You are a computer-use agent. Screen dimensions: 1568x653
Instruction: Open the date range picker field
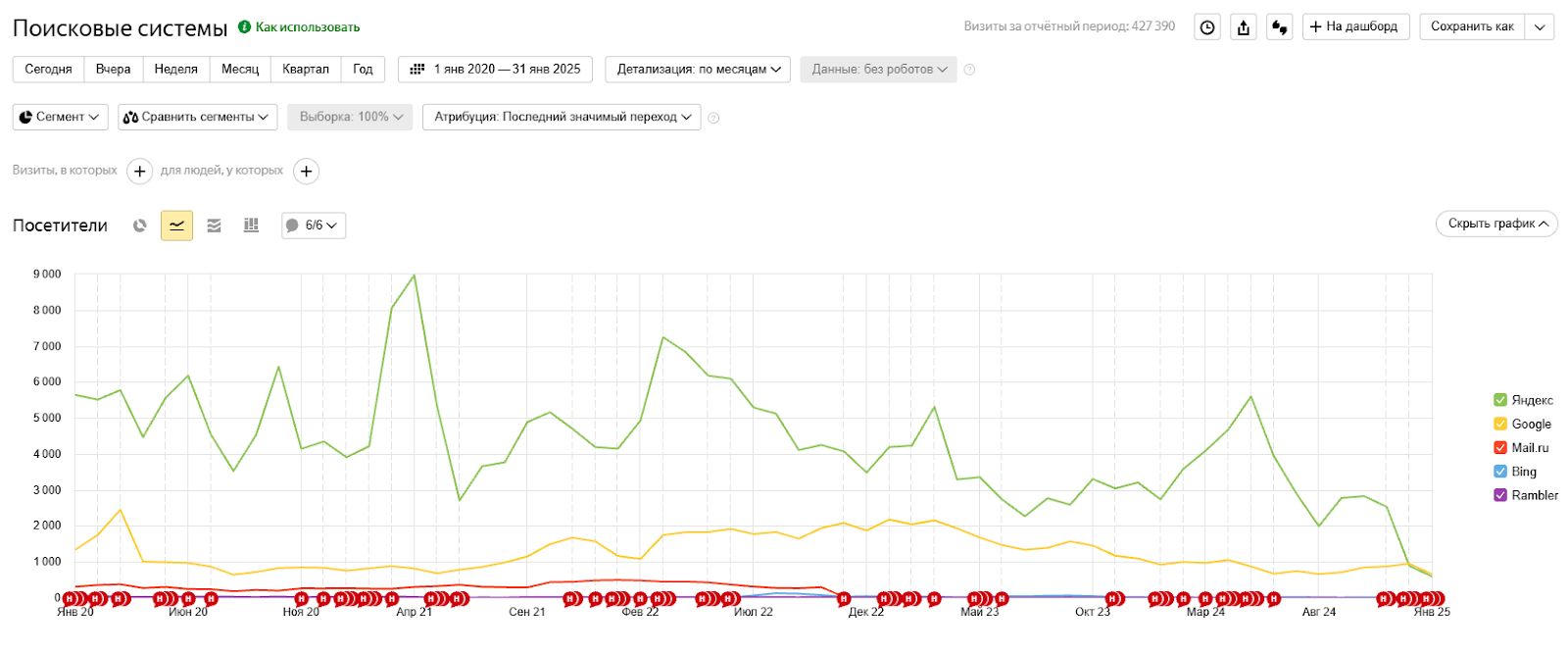pos(496,70)
